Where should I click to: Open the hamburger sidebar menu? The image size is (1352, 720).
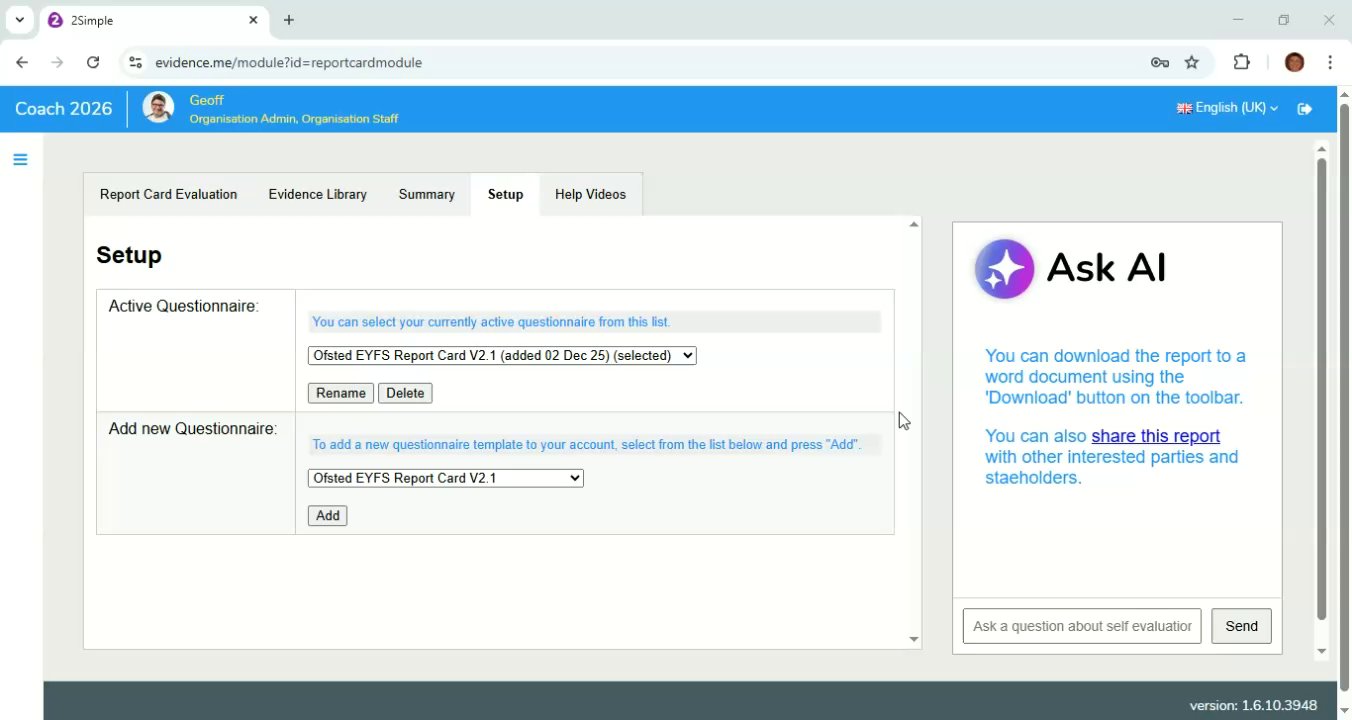click(20, 160)
